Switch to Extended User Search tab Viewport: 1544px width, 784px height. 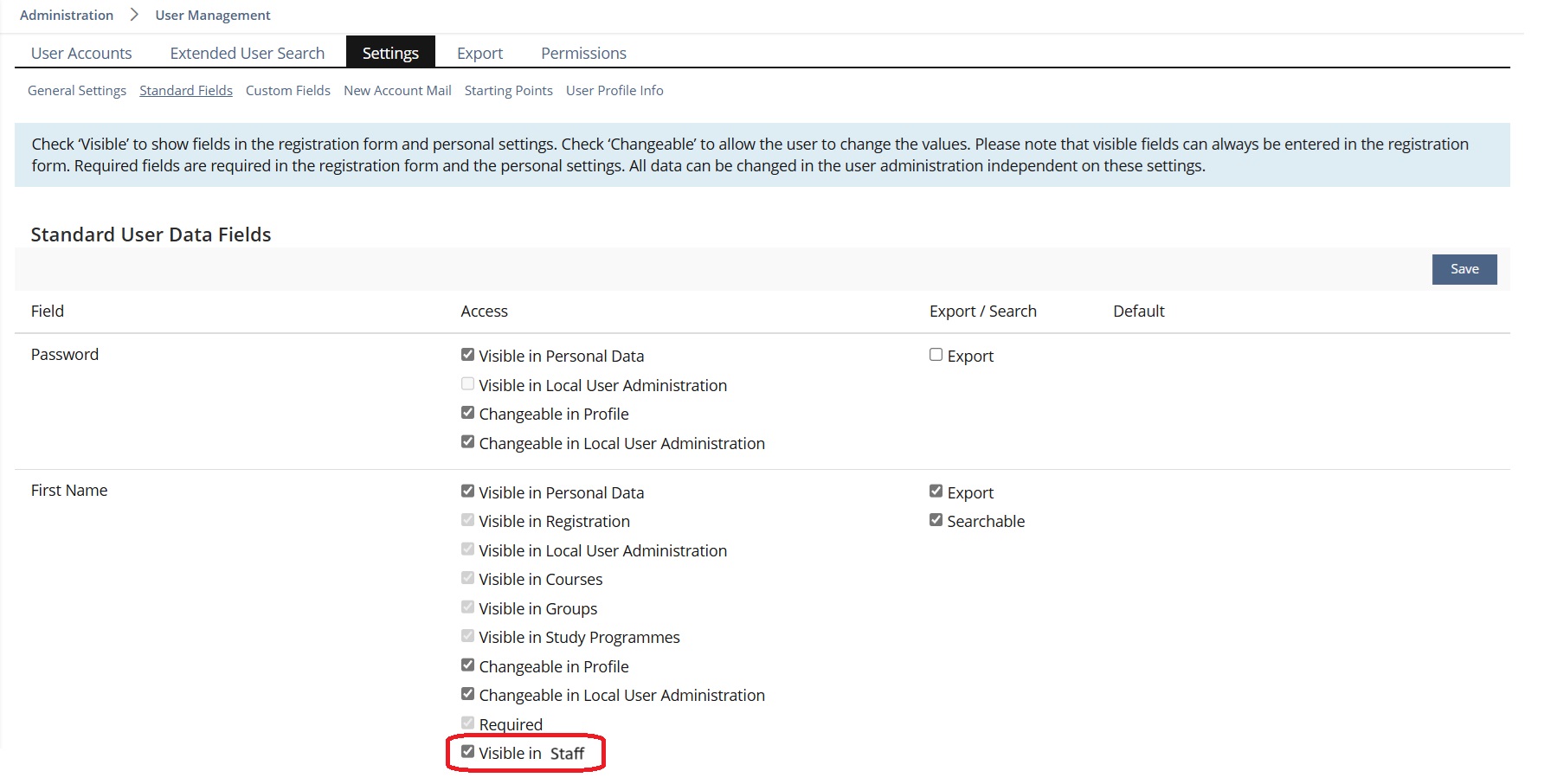point(247,54)
